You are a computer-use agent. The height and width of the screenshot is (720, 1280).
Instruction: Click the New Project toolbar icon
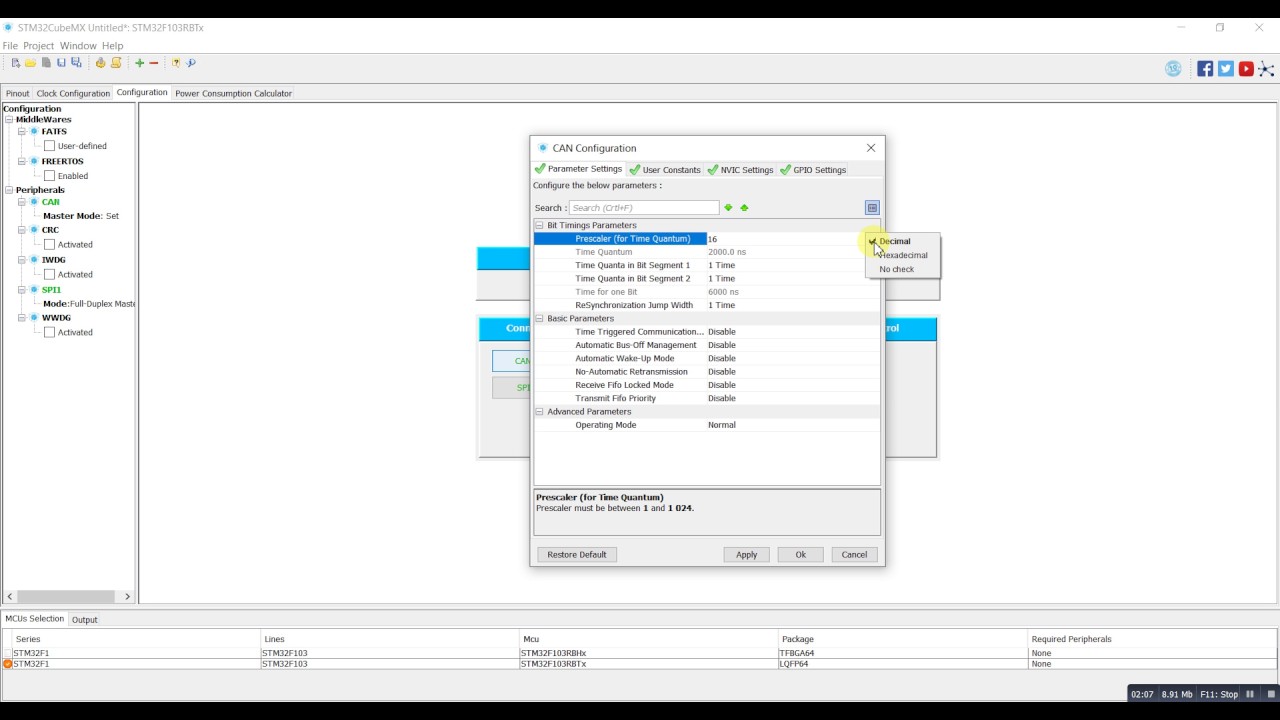[15, 63]
